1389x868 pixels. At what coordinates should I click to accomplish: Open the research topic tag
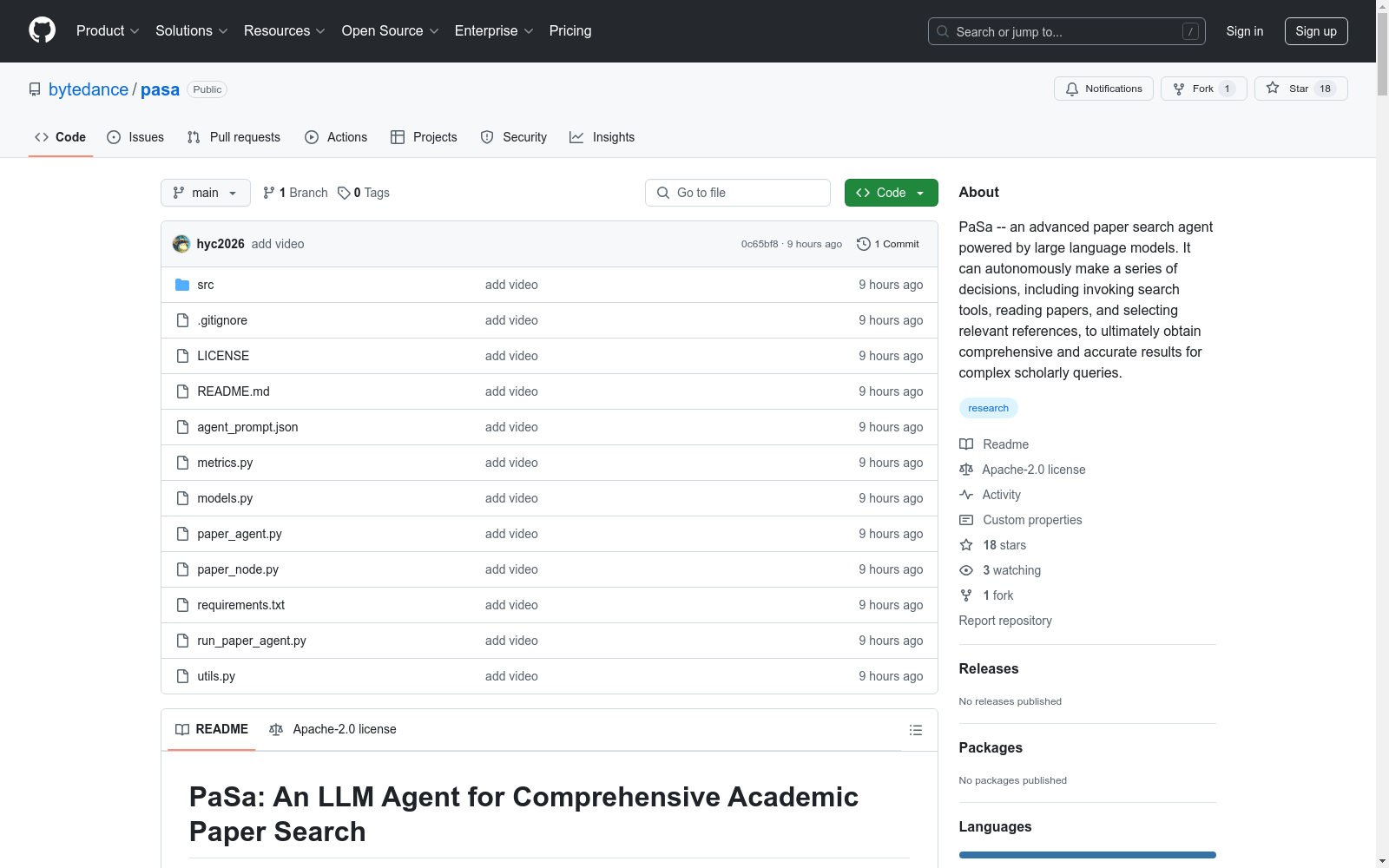(988, 408)
